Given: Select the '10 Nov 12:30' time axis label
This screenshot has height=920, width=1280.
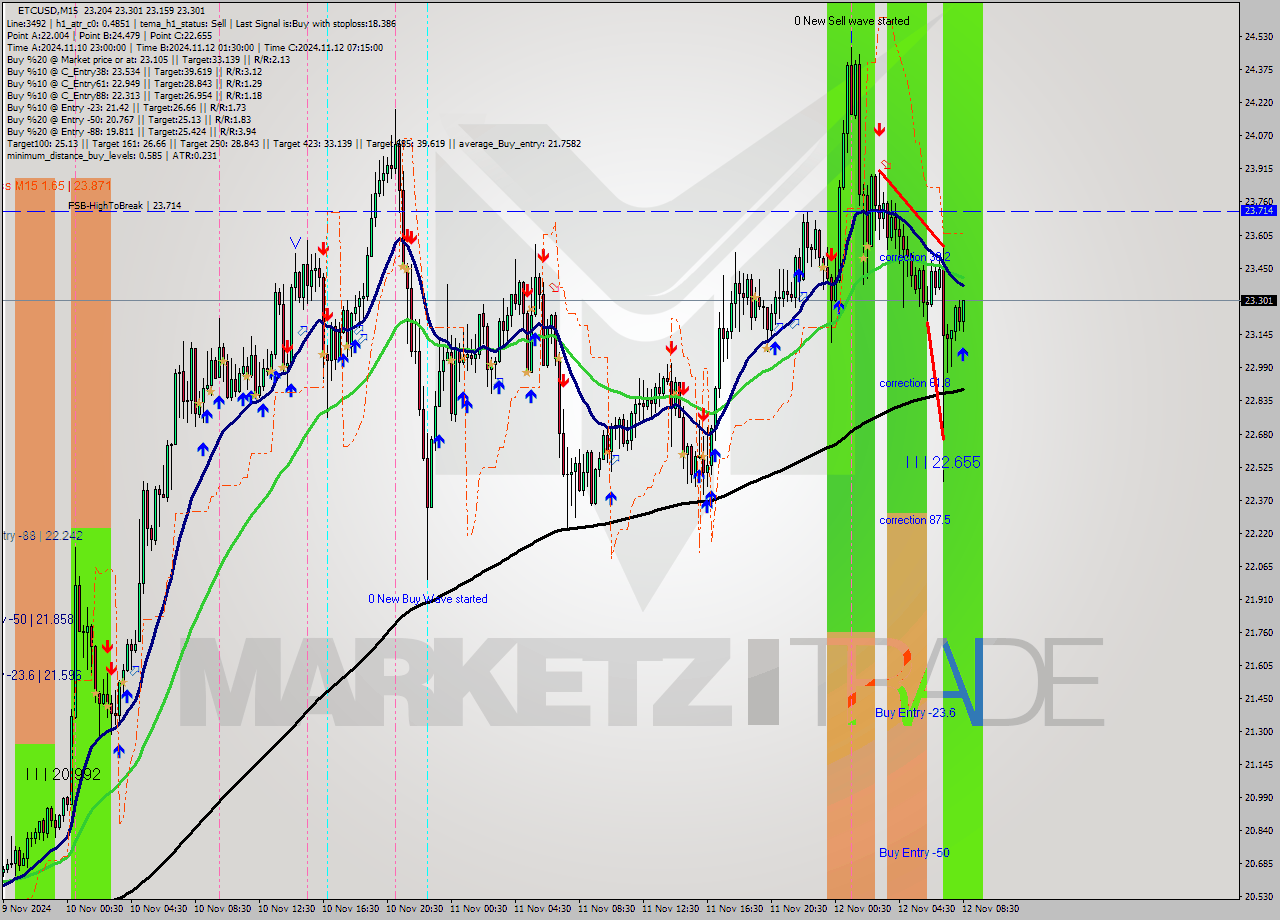Looking at the screenshot, I should click(x=289, y=909).
